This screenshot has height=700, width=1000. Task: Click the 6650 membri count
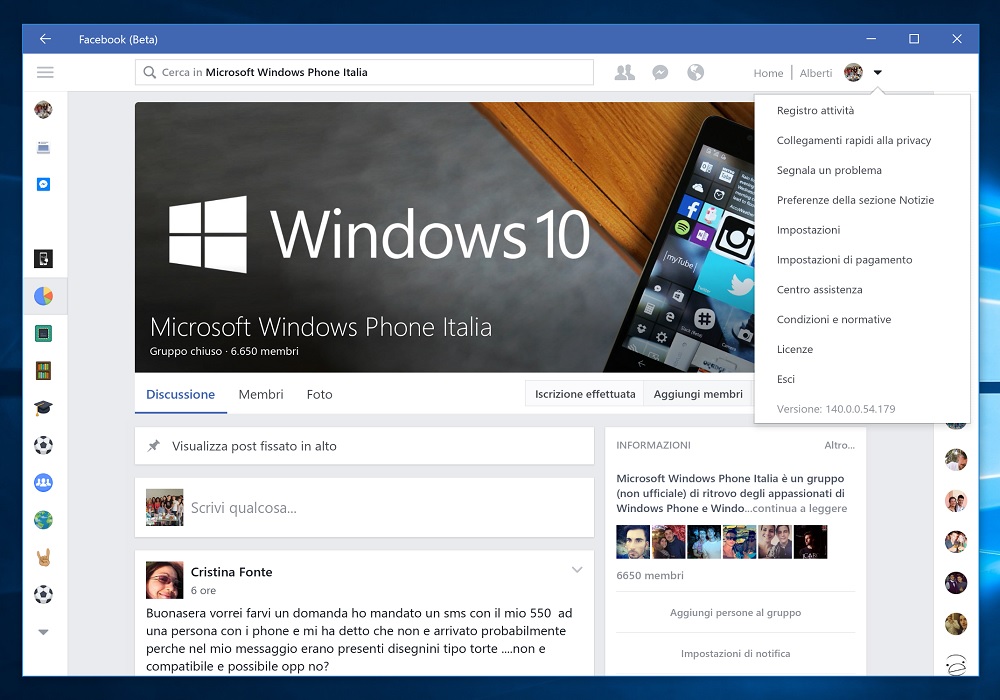(x=650, y=575)
